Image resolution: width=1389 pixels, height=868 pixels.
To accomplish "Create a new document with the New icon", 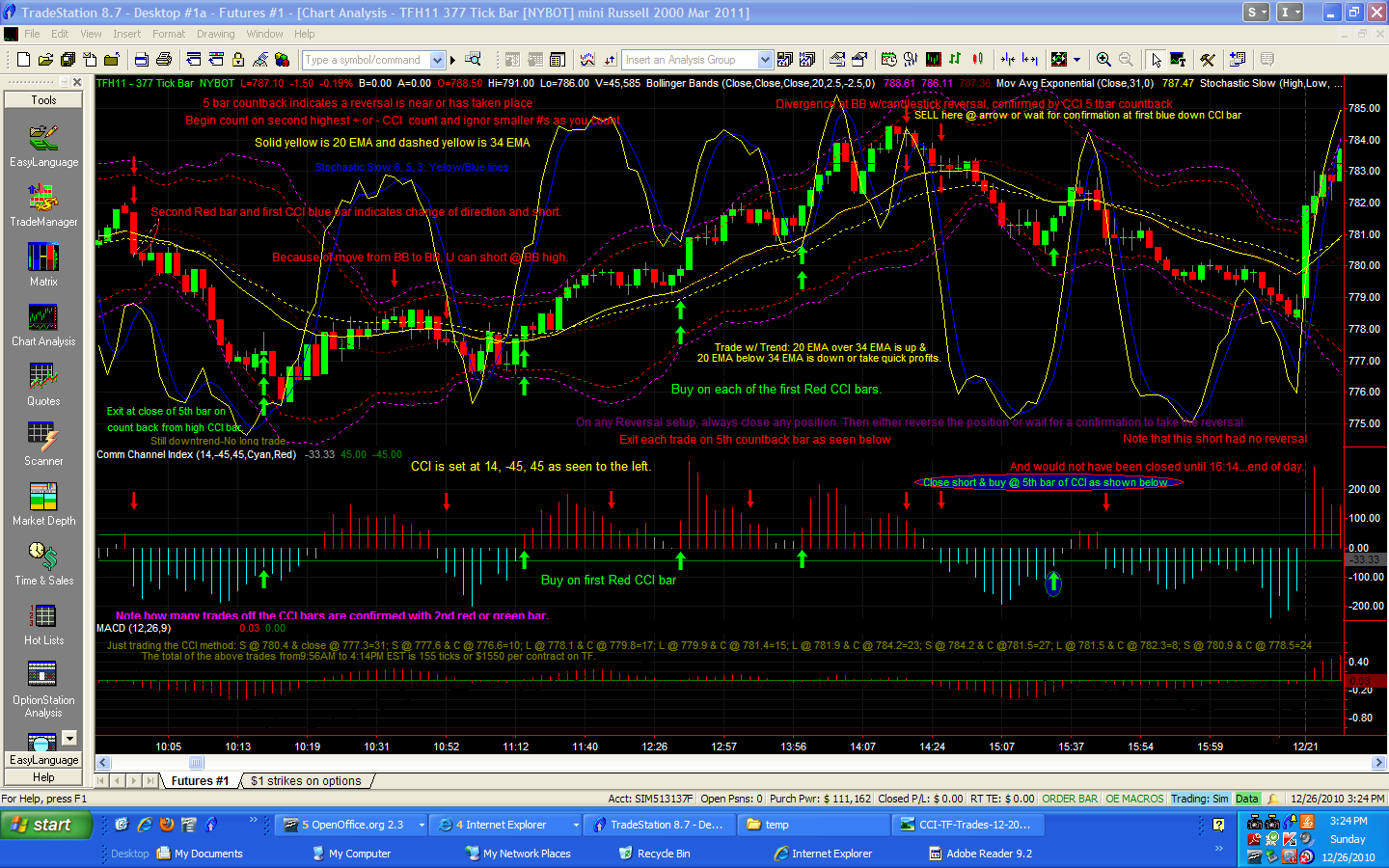I will coord(23,60).
